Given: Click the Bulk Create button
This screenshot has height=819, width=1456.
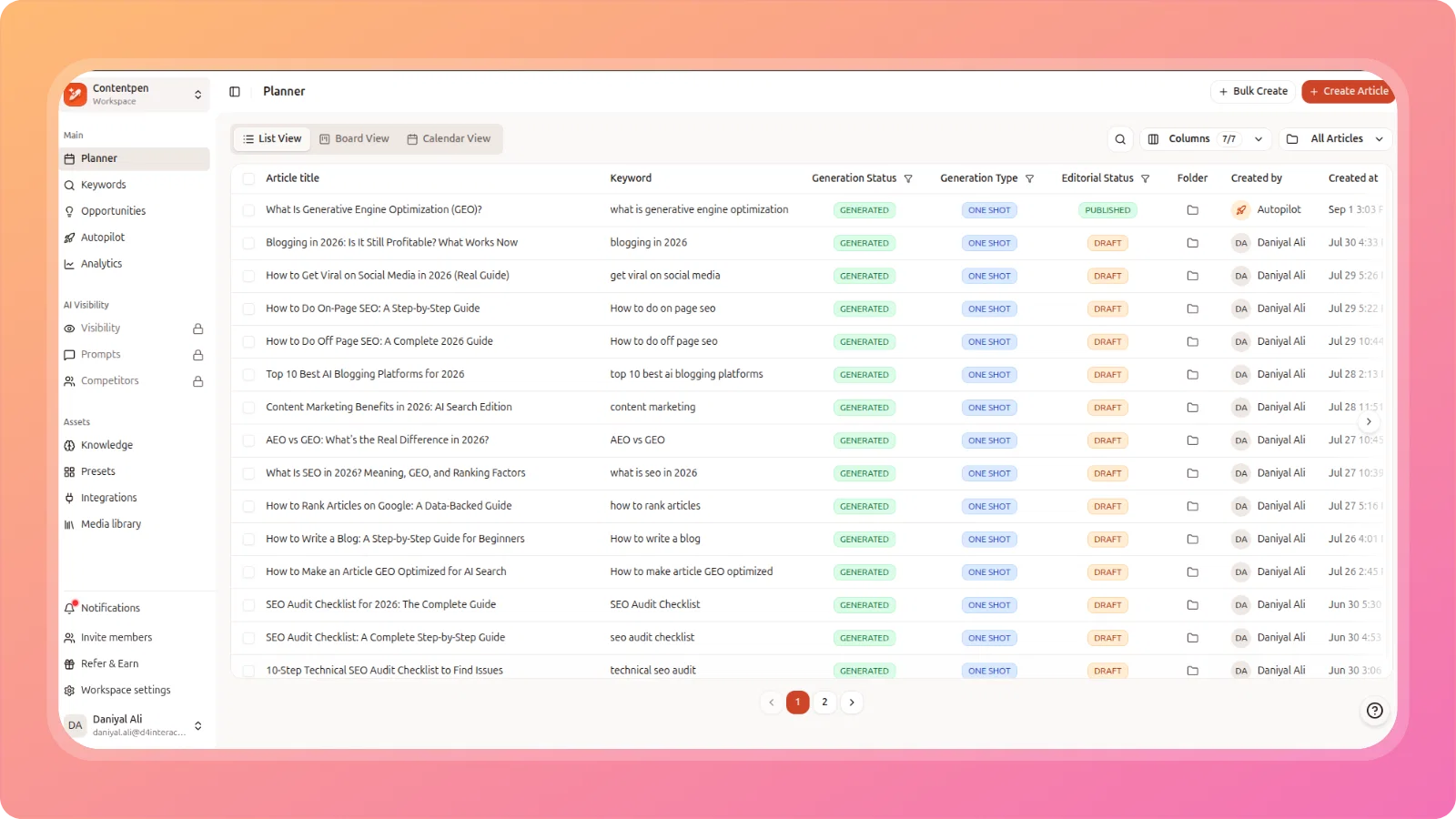Looking at the screenshot, I should click(x=1253, y=92).
